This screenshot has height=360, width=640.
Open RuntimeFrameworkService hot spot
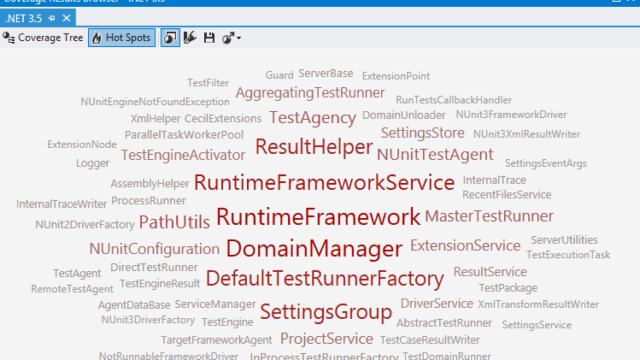pos(324,182)
